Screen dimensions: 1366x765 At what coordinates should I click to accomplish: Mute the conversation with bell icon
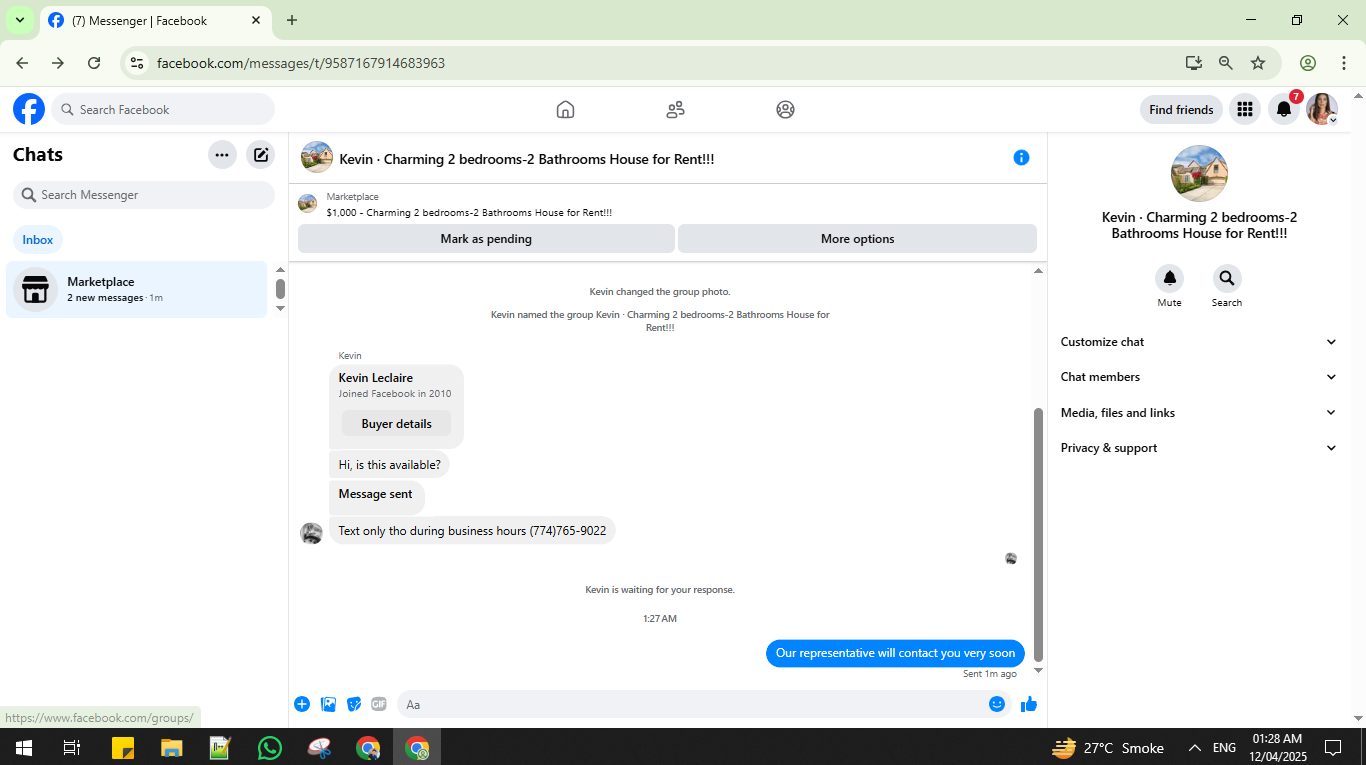(x=1169, y=278)
